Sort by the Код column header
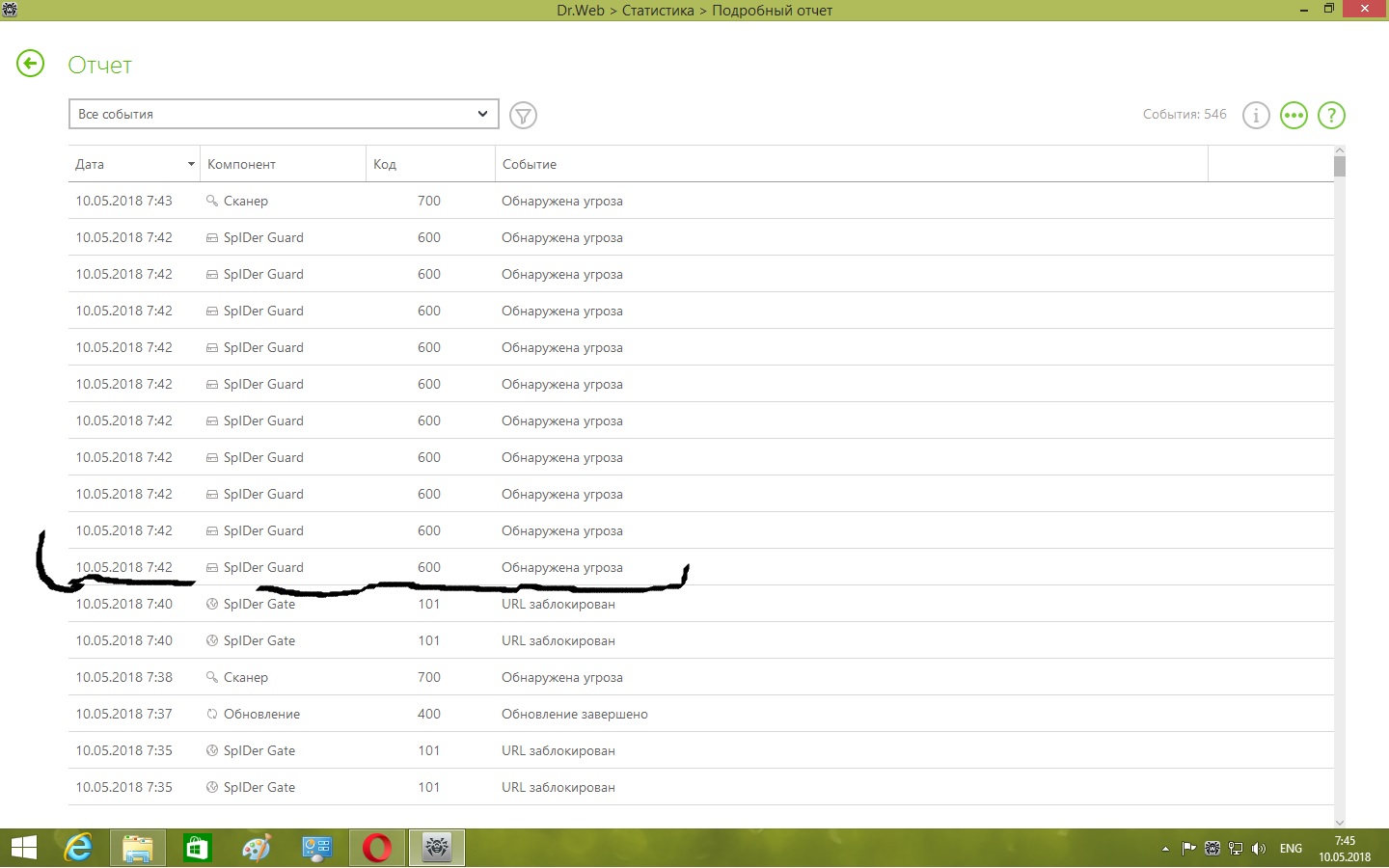Image resolution: width=1389 pixels, height=868 pixels. pyautogui.click(x=430, y=164)
